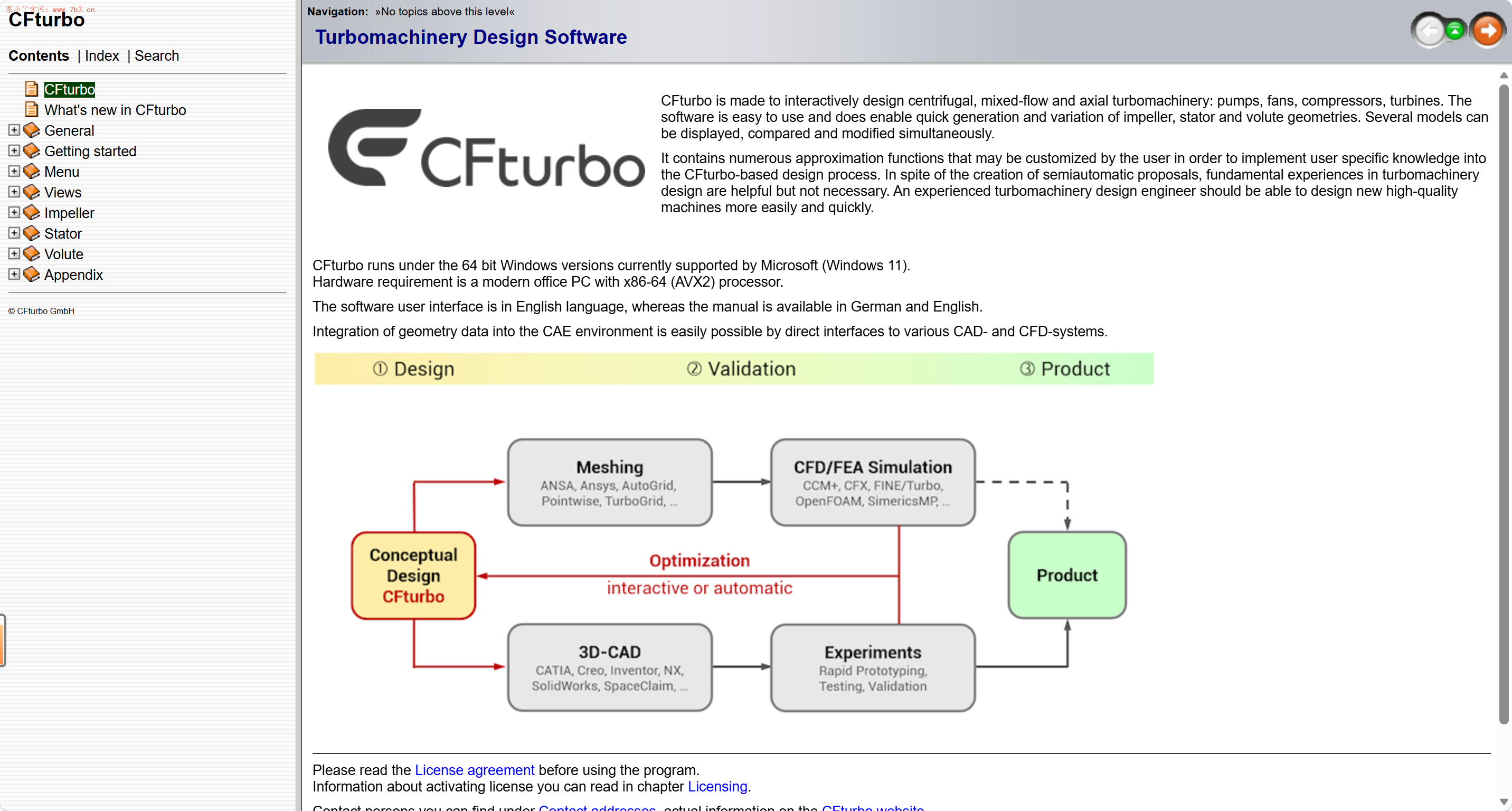Switch to the Index tab
This screenshot has height=811, width=1512.
click(x=102, y=56)
